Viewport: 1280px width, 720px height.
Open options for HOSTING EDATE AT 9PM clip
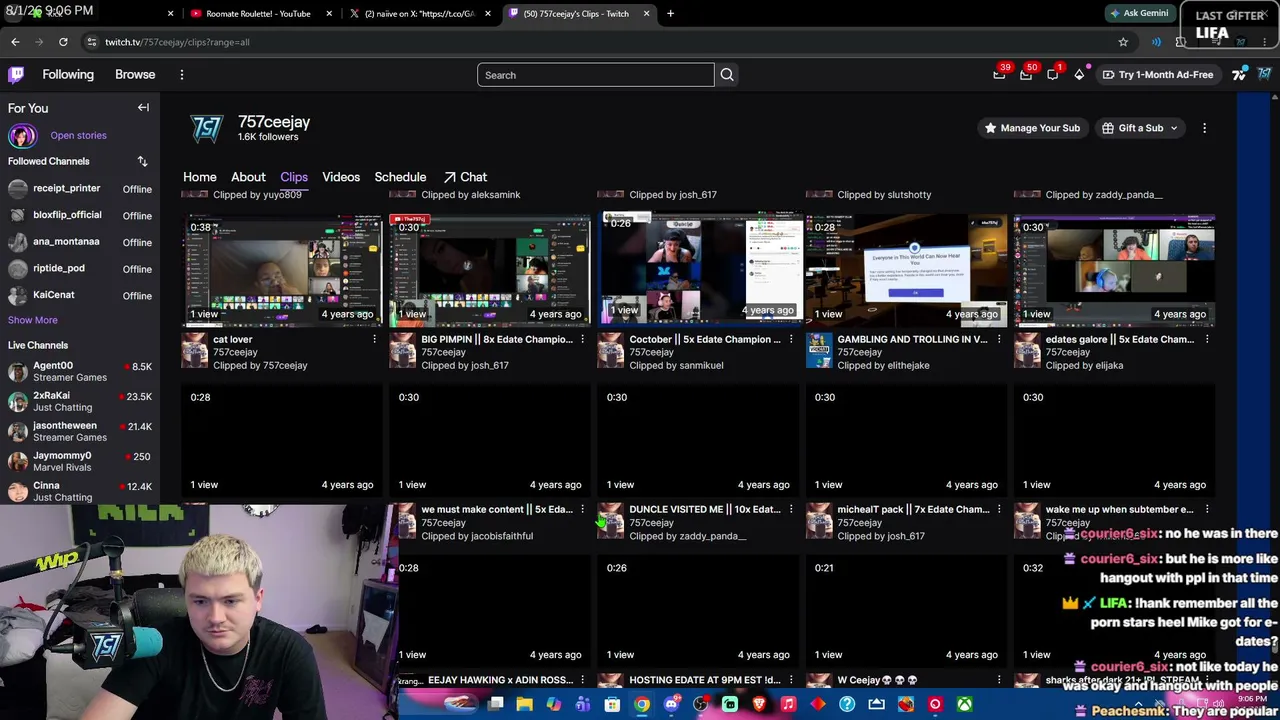790,680
